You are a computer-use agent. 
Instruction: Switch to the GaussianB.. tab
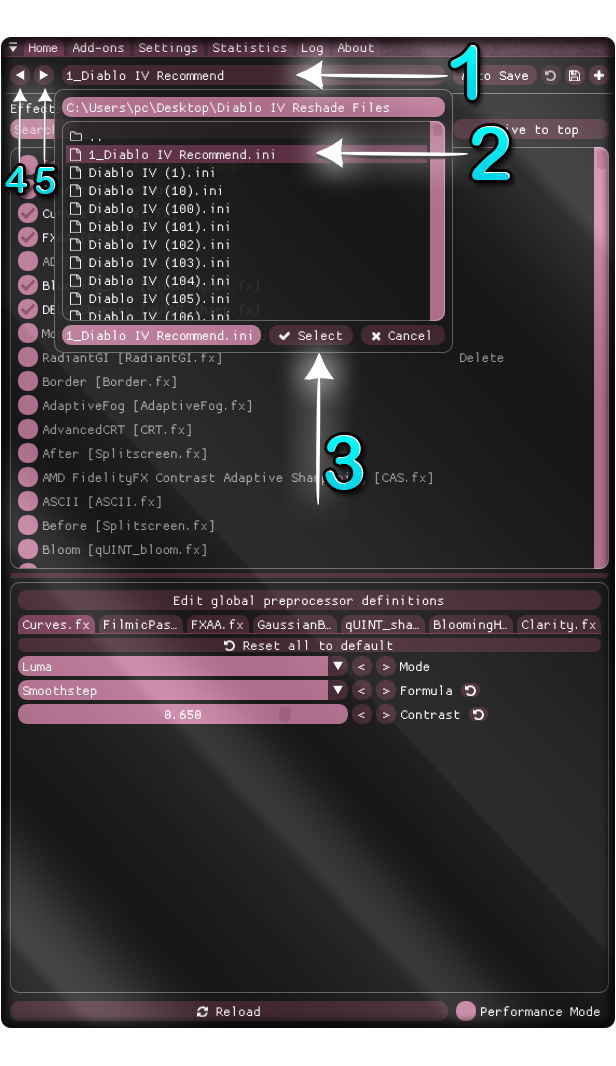pyautogui.click(x=294, y=625)
